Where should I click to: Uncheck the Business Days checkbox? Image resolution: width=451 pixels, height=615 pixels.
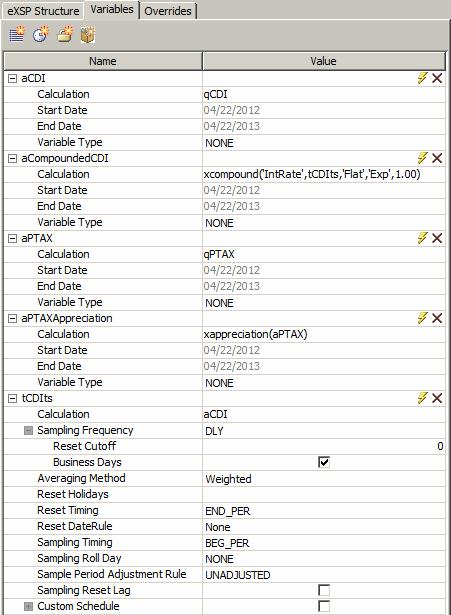[324, 462]
